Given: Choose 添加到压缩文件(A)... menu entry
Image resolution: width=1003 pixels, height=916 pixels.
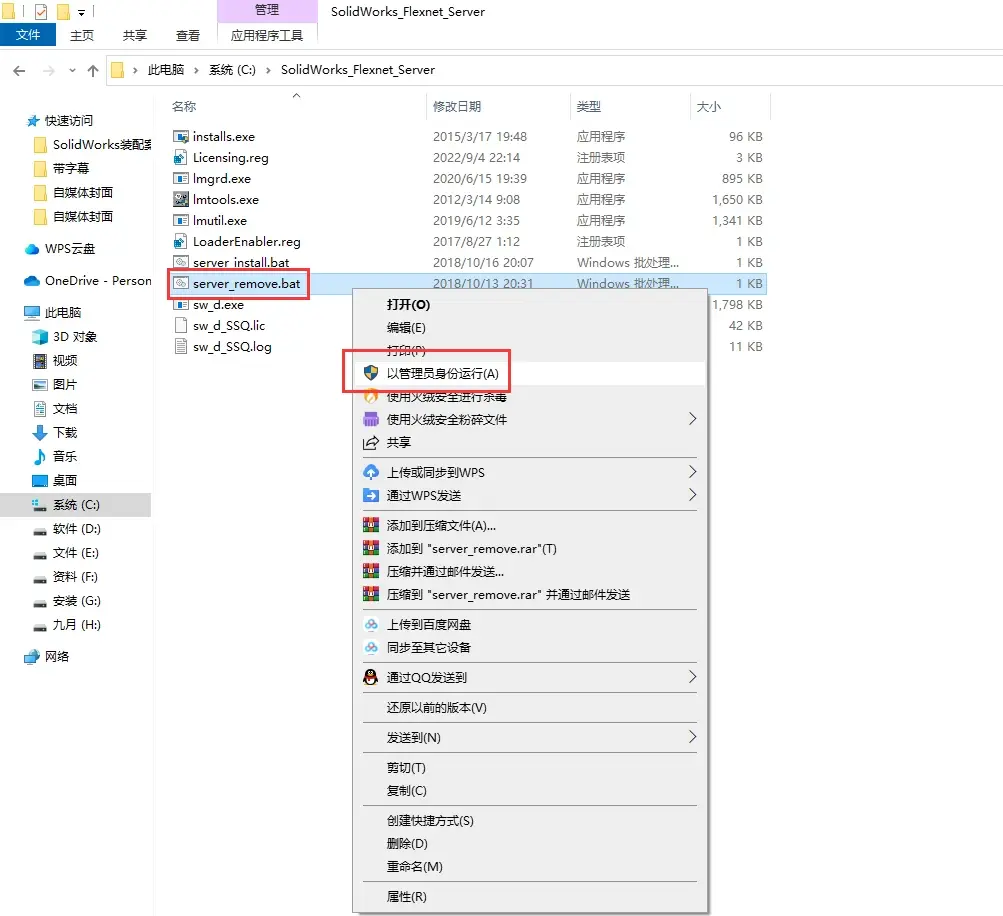Looking at the screenshot, I should [x=441, y=526].
